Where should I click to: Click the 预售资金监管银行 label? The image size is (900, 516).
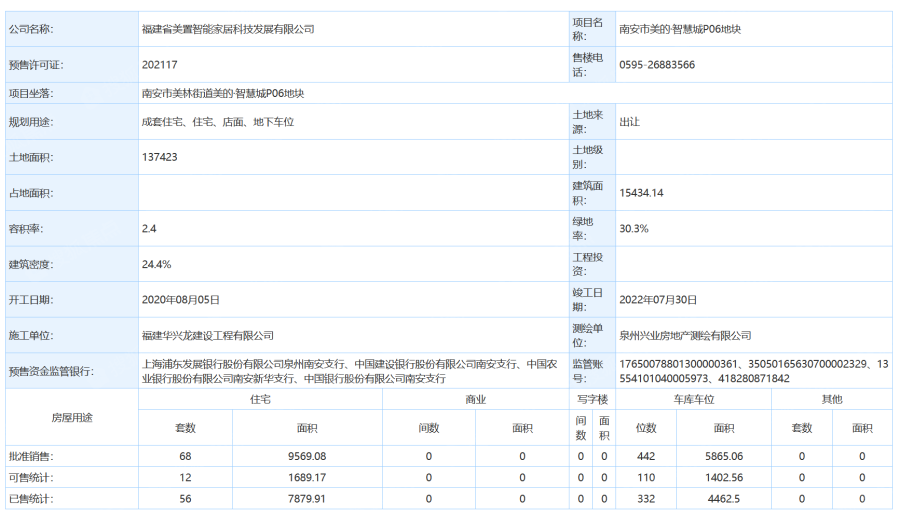(51, 371)
